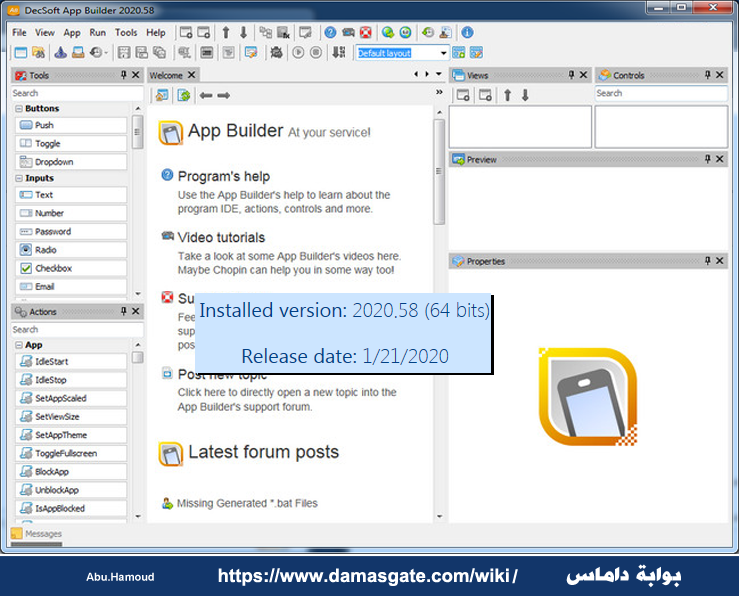This screenshot has height=596, width=739.
Task: Open video tutorials via the toolbar camera icon
Action: pos(348,33)
